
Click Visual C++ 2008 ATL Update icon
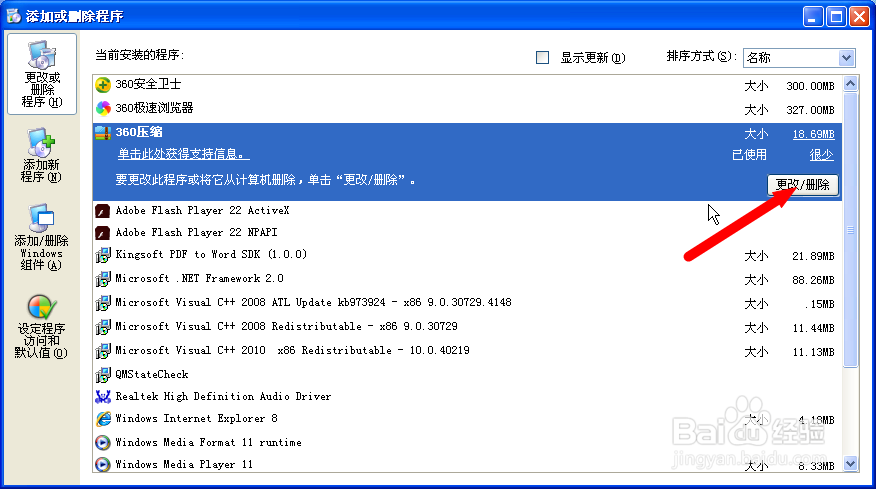(x=103, y=303)
